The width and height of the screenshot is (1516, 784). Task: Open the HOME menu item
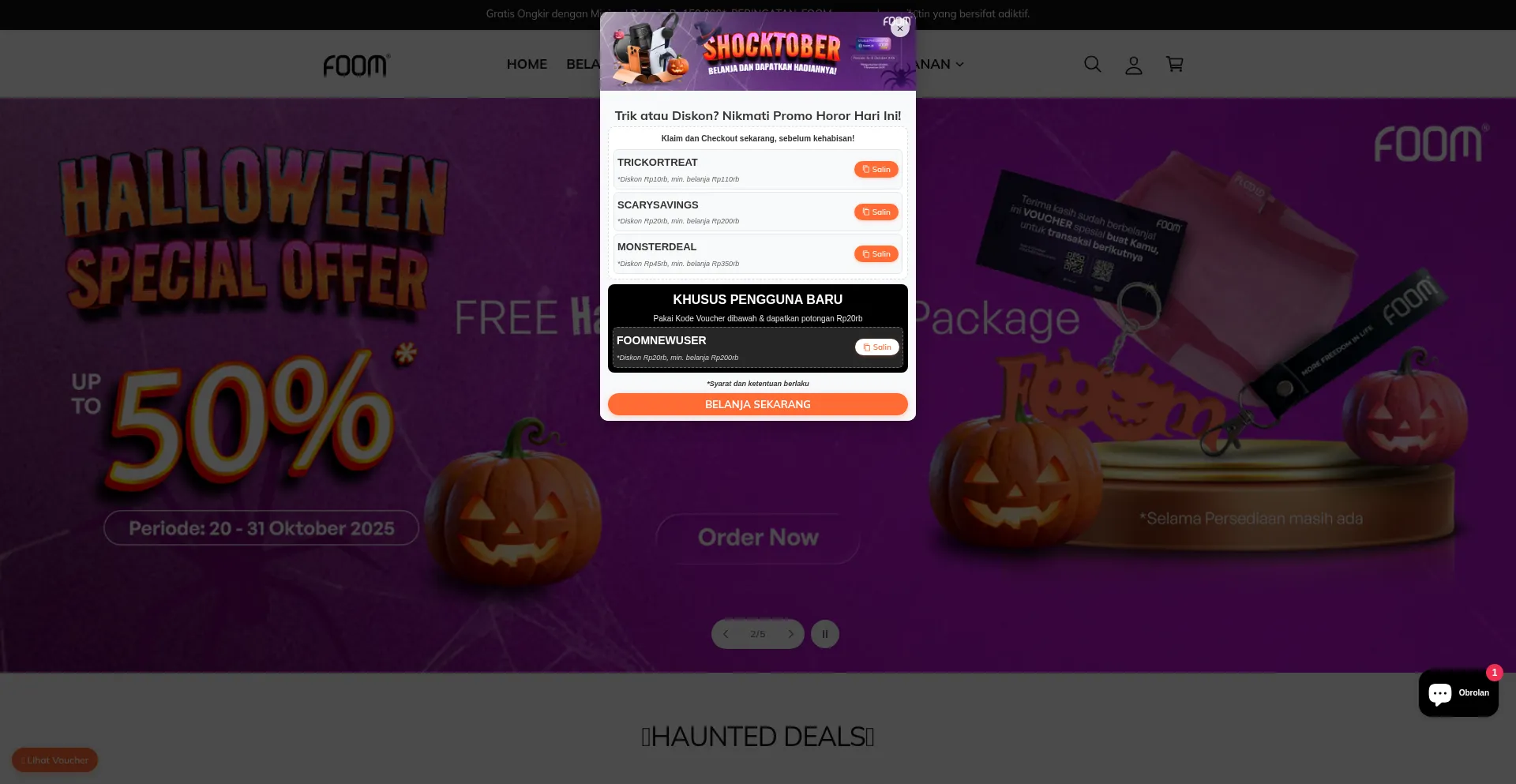[527, 64]
